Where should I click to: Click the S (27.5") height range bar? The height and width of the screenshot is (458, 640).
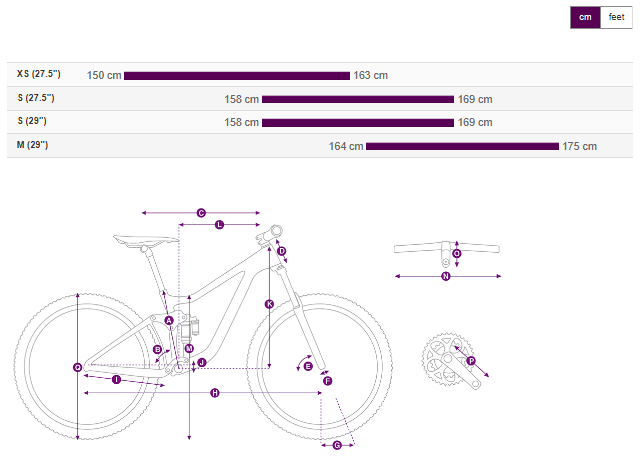coord(357,99)
